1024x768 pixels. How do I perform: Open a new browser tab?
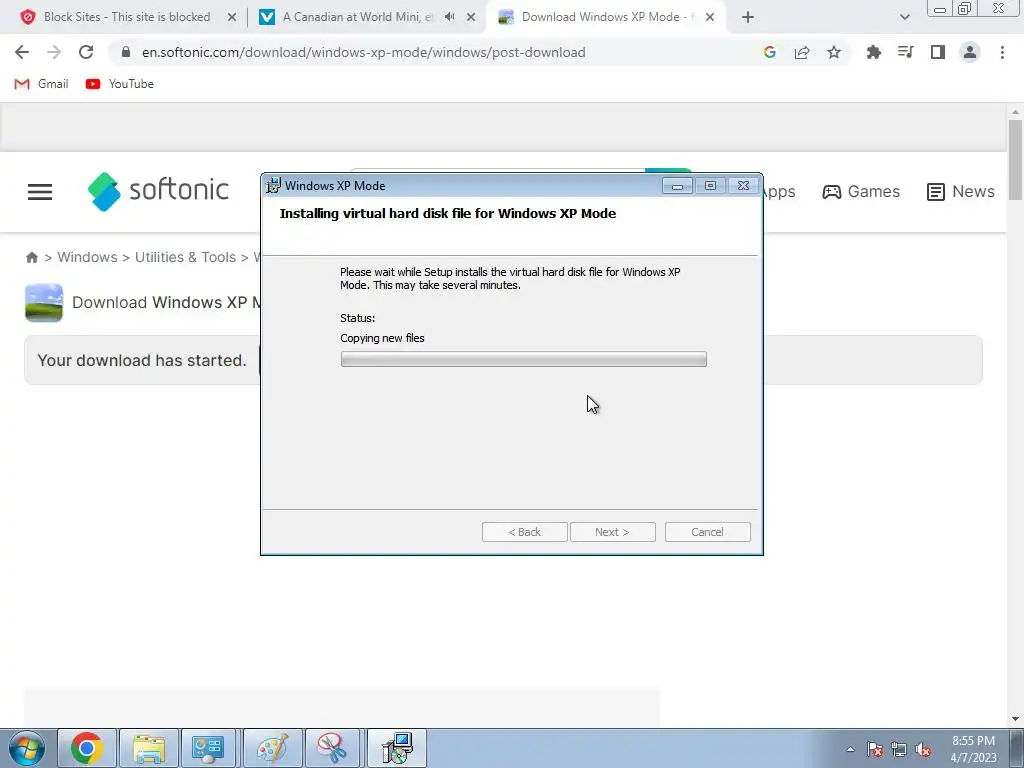click(x=748, y=17)
